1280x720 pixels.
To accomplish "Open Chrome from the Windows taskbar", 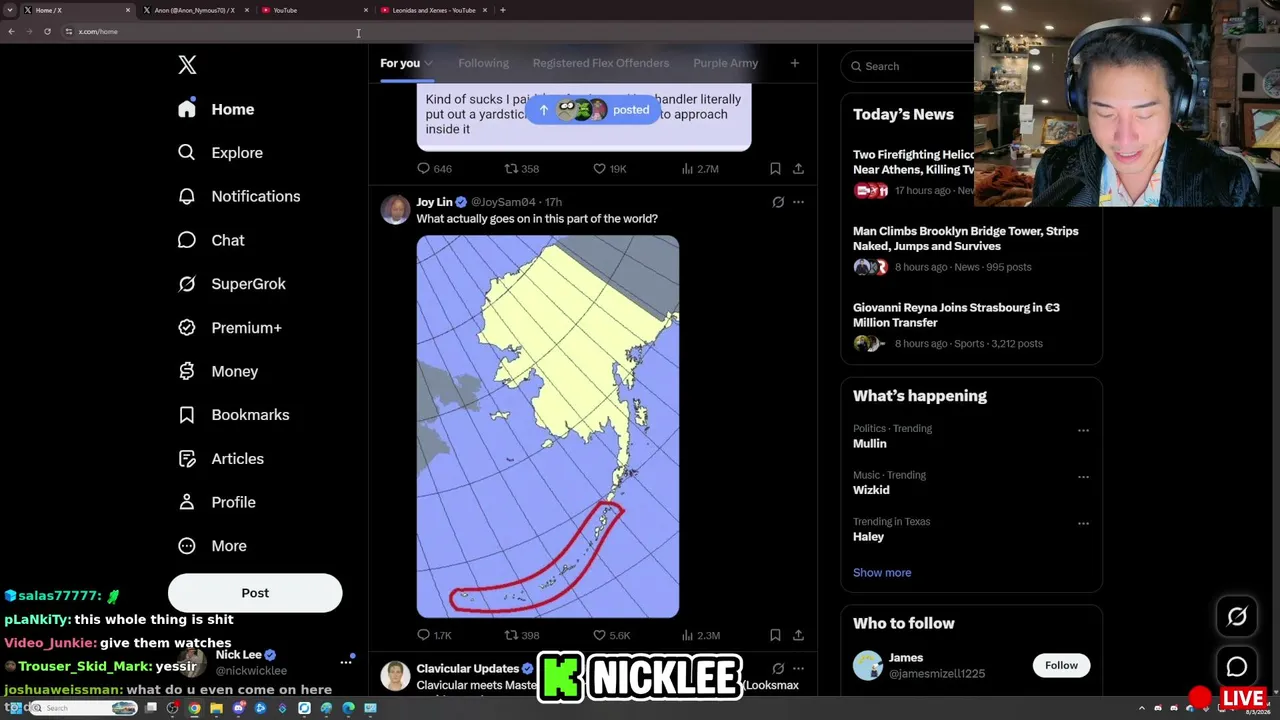I will (194, 708).
